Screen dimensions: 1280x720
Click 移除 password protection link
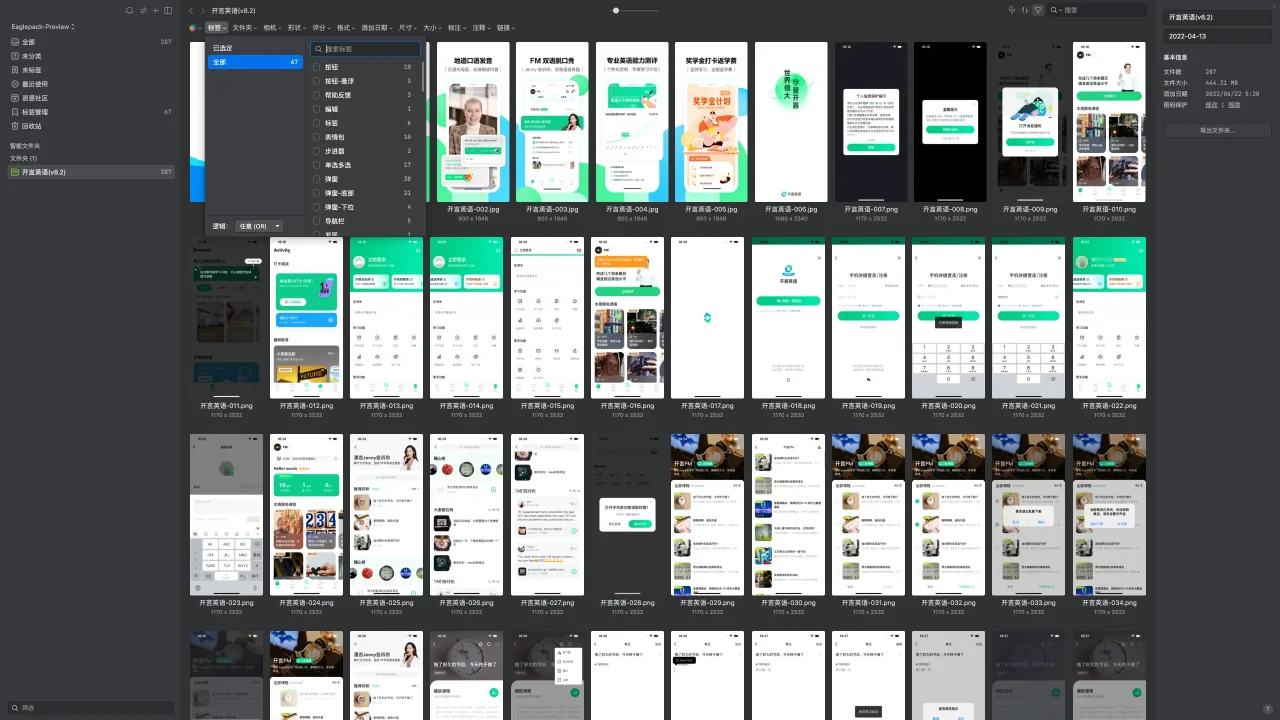click(1234, 105)
